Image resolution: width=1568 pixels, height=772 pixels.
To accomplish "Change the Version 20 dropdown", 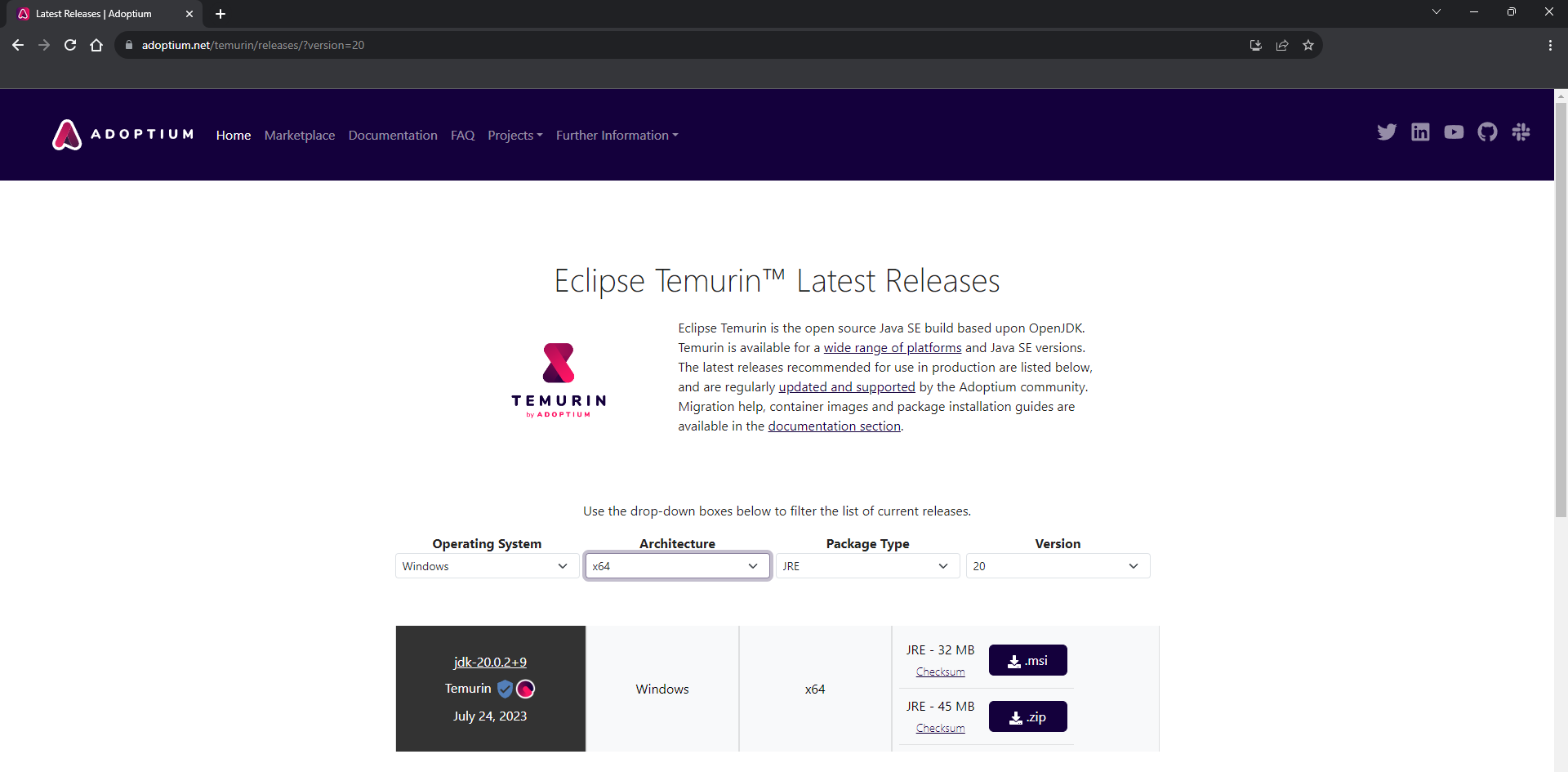I will tap(1058, 566).
